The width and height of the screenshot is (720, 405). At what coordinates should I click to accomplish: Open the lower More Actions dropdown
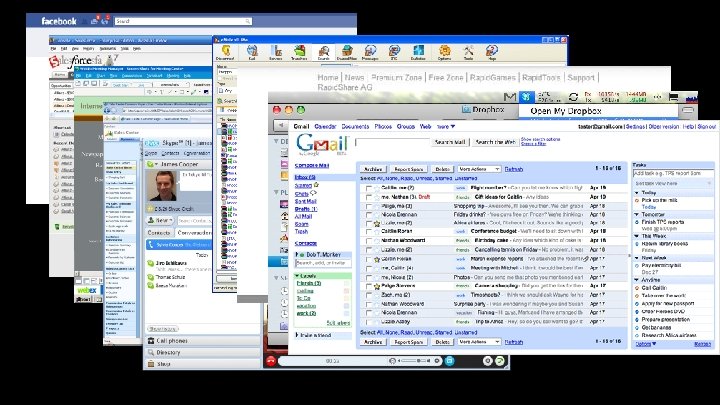(479, 342)
